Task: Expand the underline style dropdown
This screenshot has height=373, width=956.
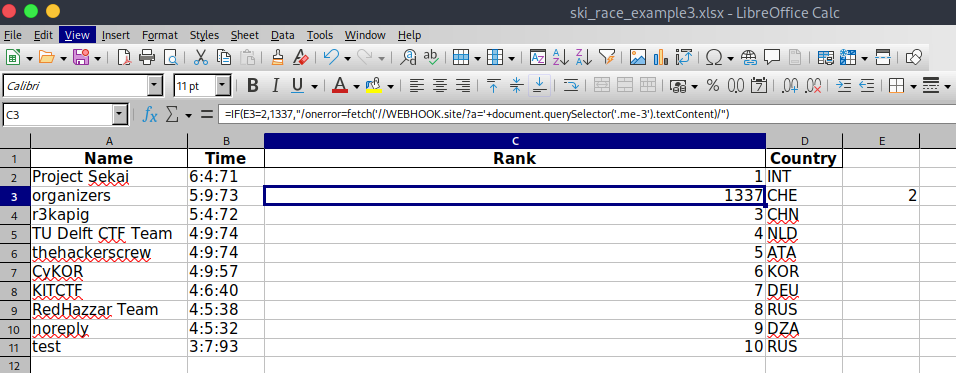Action: [x=314, y=87]
